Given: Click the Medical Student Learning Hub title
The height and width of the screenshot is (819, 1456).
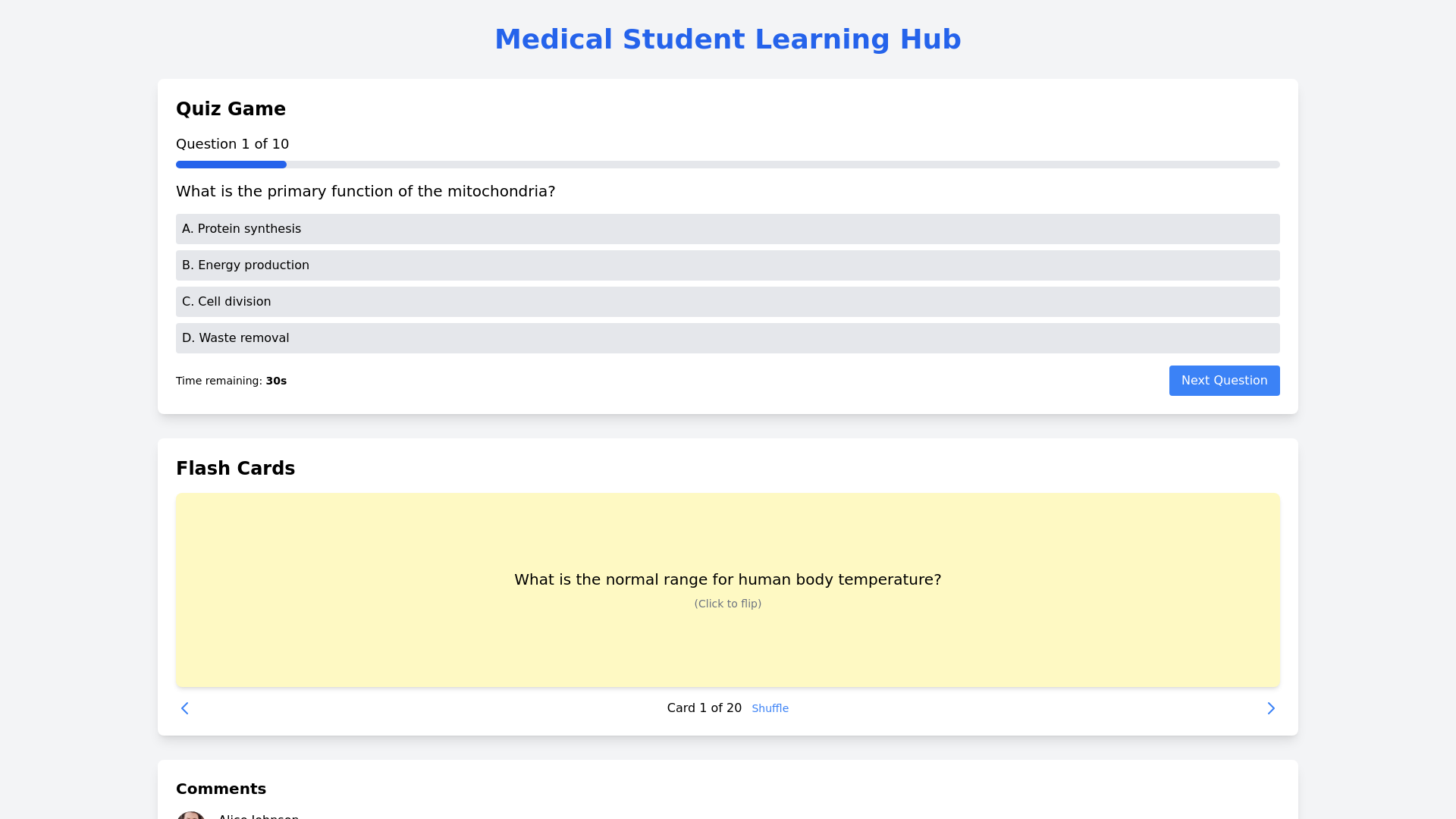Looking at the screenshot, I should [x=727, y=39].
